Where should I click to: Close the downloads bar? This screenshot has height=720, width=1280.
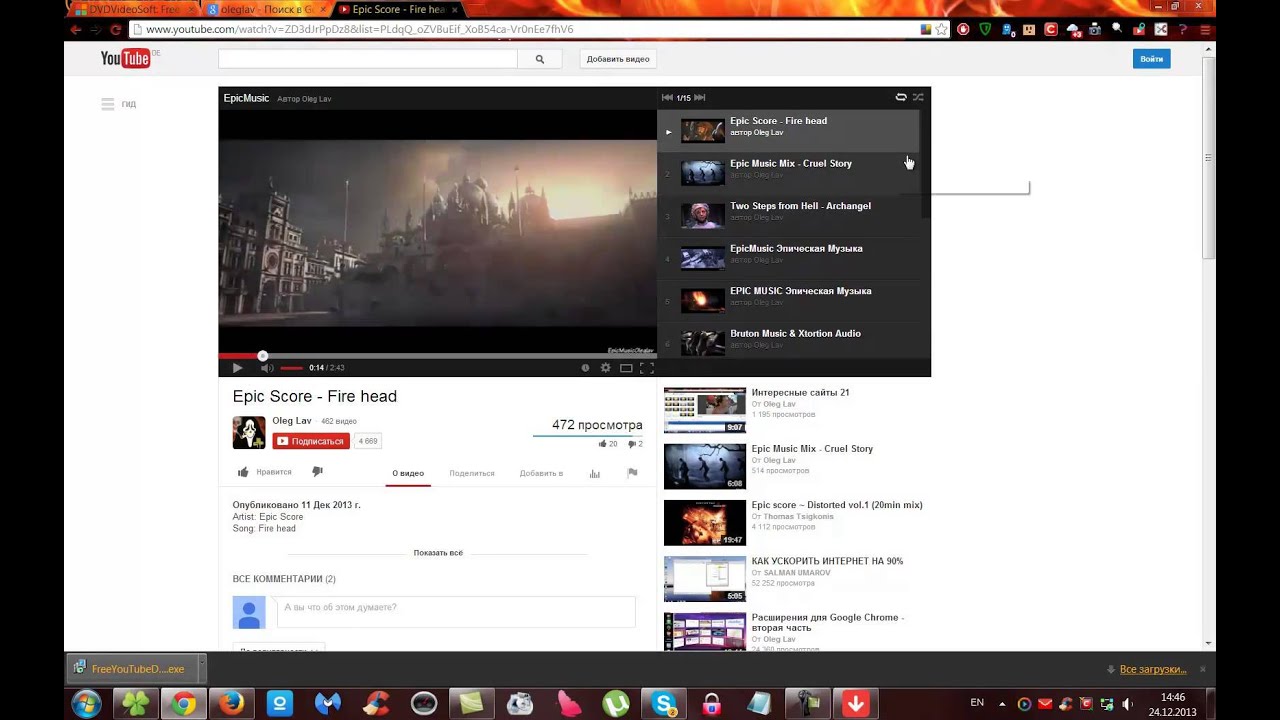(x=1203, y=669)
